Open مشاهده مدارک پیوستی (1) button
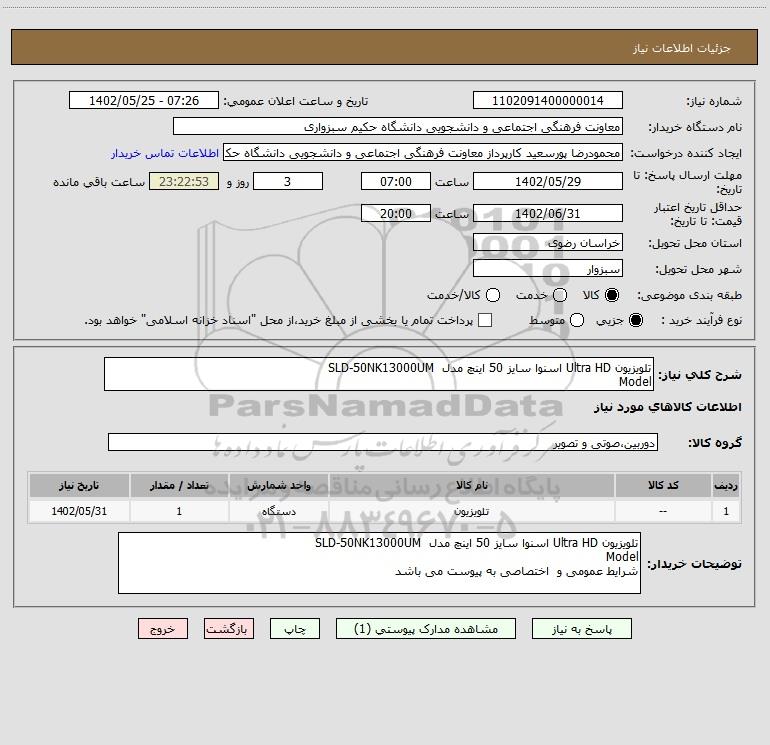This screenshot has height=745, width=770. coord(426,629)
